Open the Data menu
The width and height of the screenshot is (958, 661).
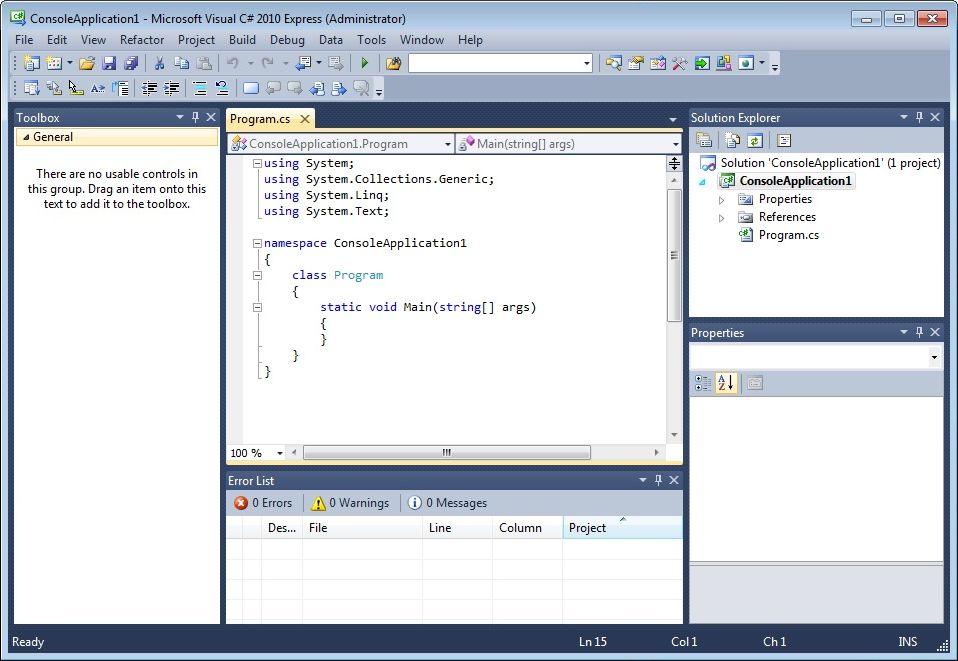[331, 40]
